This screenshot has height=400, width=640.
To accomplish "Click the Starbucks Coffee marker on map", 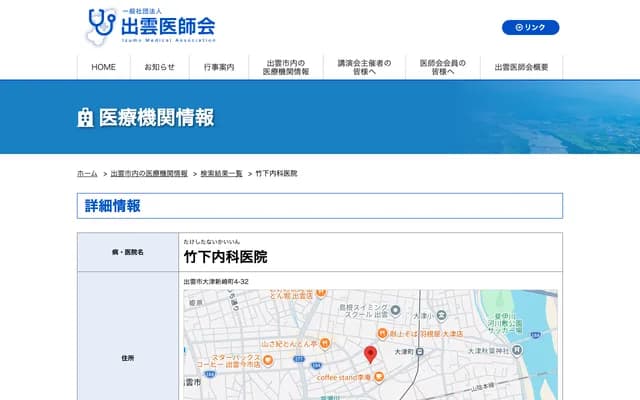I will 269,359.
